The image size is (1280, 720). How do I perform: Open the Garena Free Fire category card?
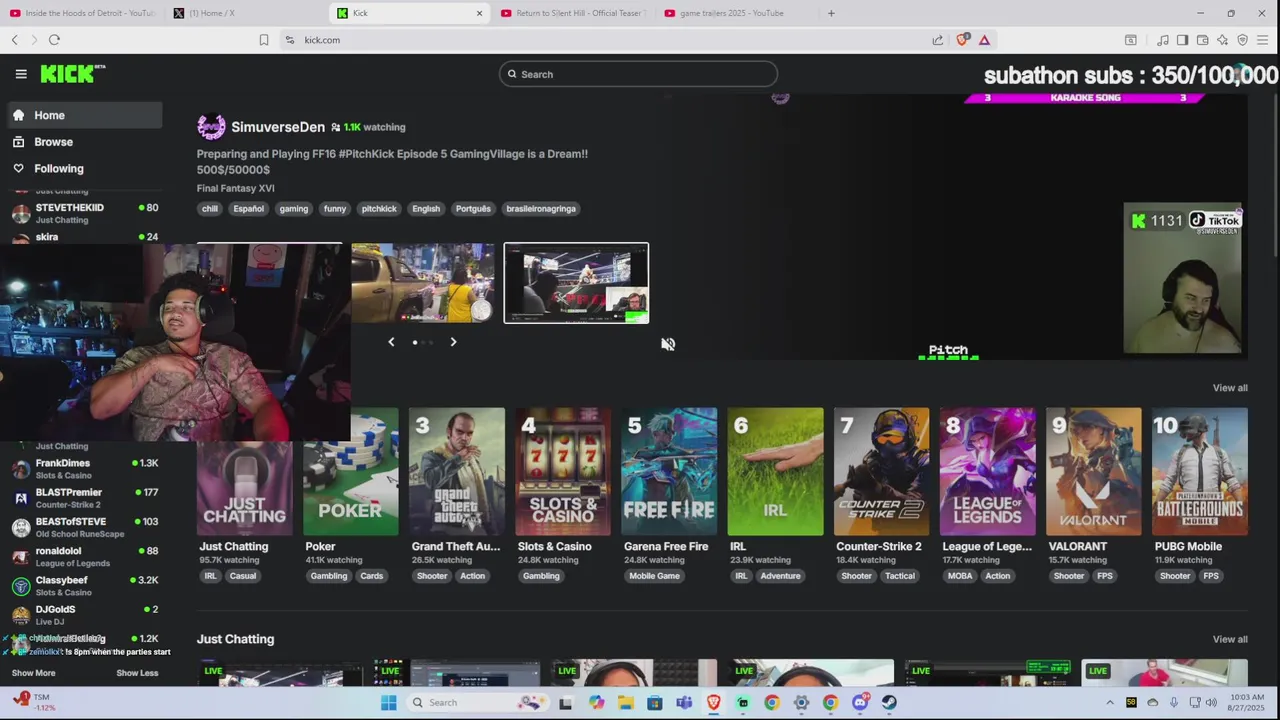coord(669,471)
